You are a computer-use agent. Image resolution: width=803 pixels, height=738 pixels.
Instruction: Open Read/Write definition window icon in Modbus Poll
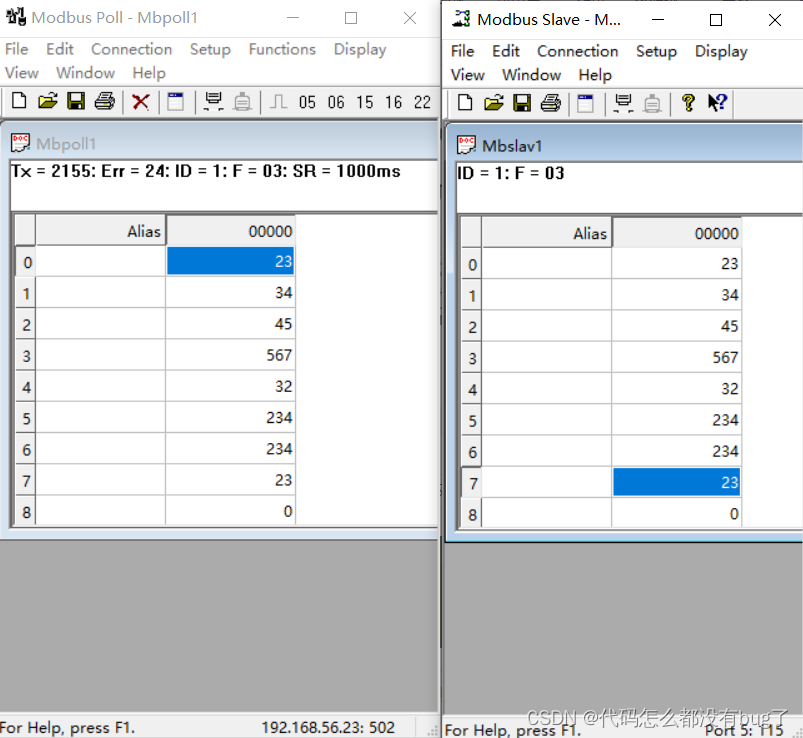[176, 101]
